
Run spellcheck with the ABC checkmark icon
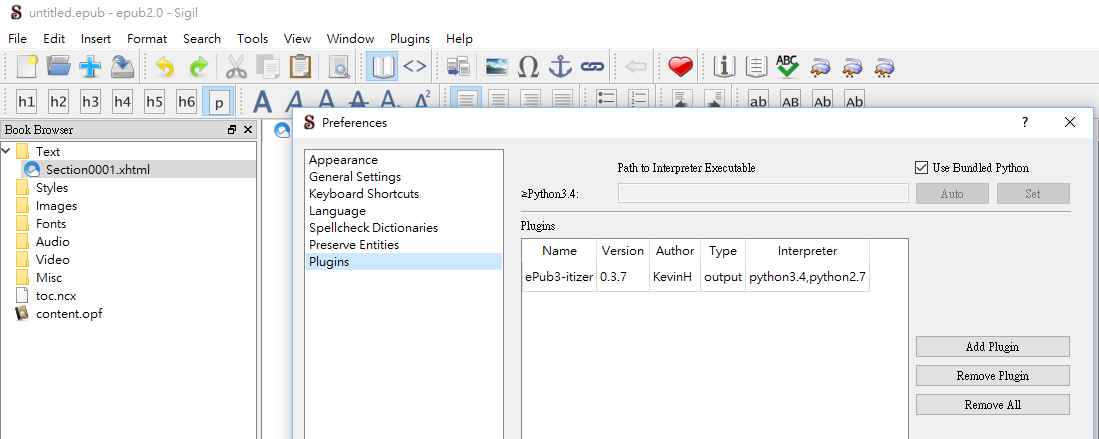(x=788, y=67)
